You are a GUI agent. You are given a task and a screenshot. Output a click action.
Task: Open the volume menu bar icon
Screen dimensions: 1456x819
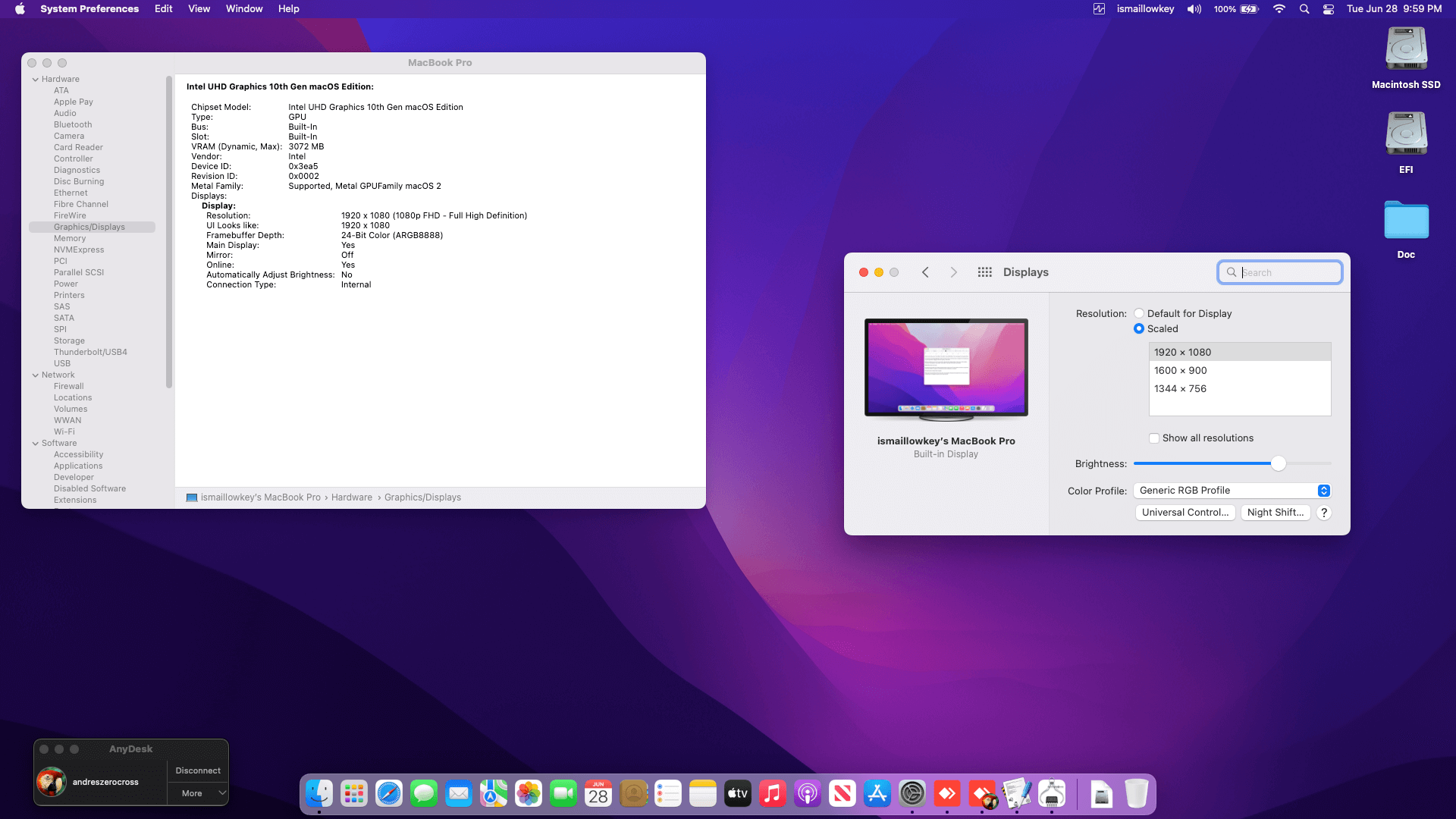coord(1194,9)
